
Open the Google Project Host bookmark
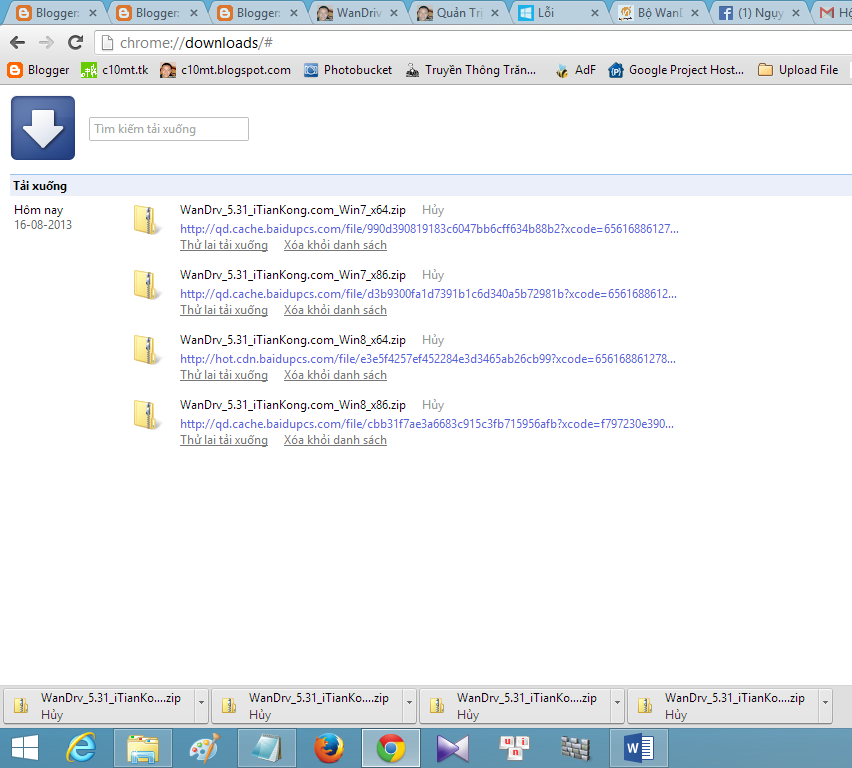[x=676, y=70]
